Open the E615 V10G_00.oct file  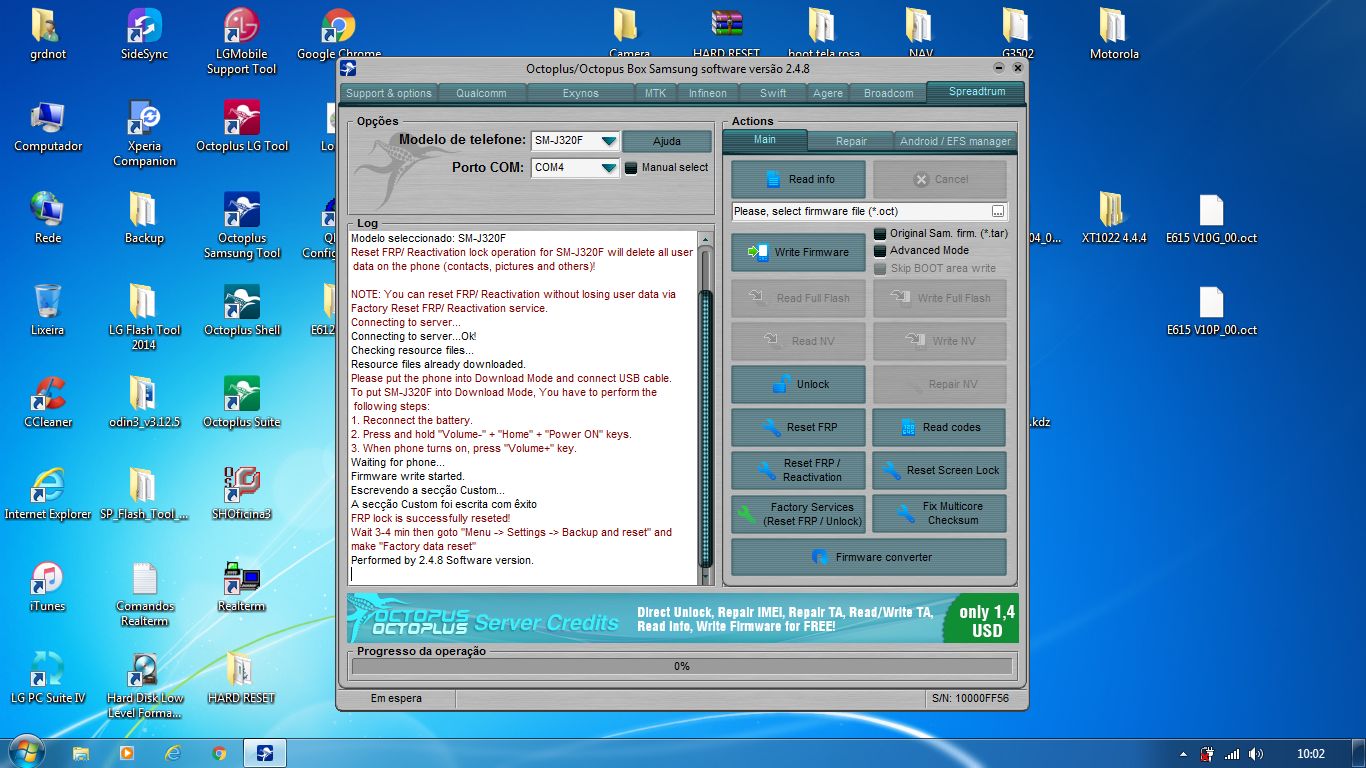(1211, 219)
